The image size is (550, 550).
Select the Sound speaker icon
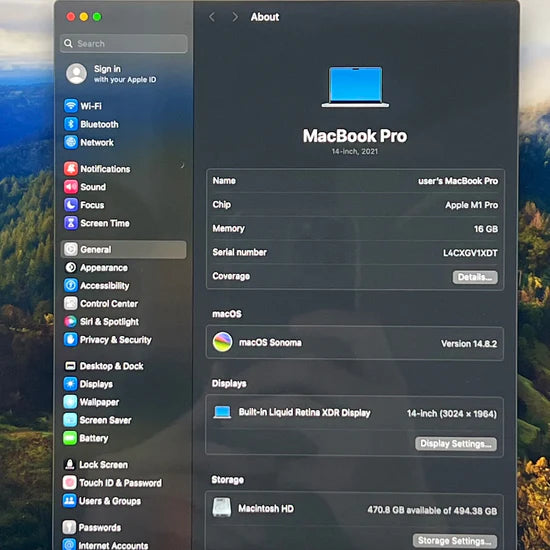71,187
